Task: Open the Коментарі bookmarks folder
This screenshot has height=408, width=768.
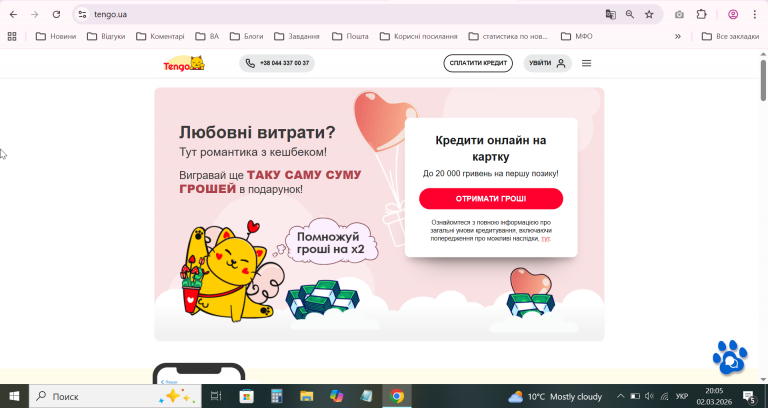Action: [160, 36]
